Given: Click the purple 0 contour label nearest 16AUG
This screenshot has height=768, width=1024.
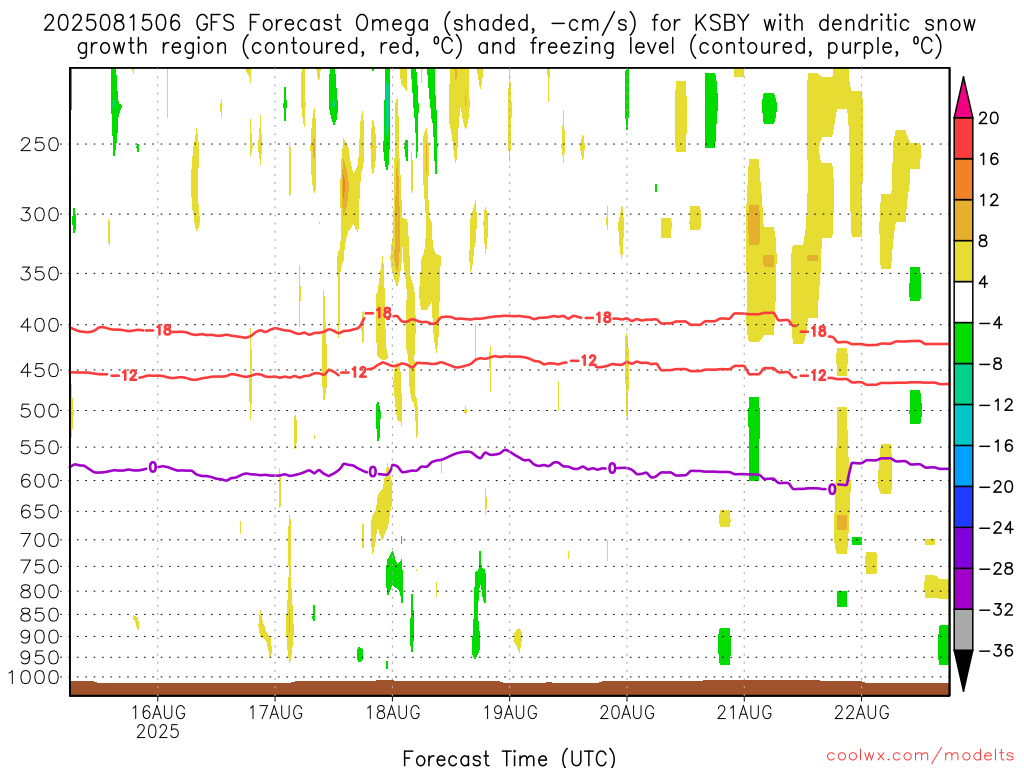Looking at the screenshot, I should click(152, 467).
